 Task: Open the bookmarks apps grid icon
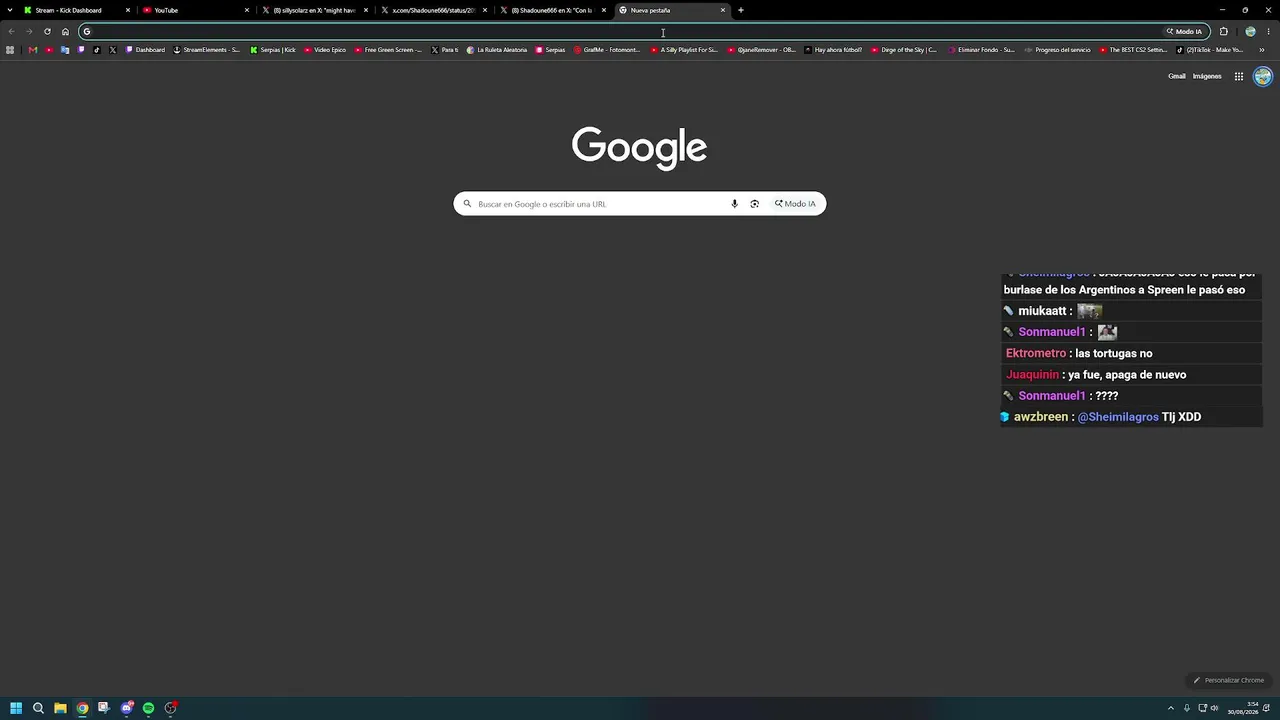pyautogui.click(x=10, y=50)
